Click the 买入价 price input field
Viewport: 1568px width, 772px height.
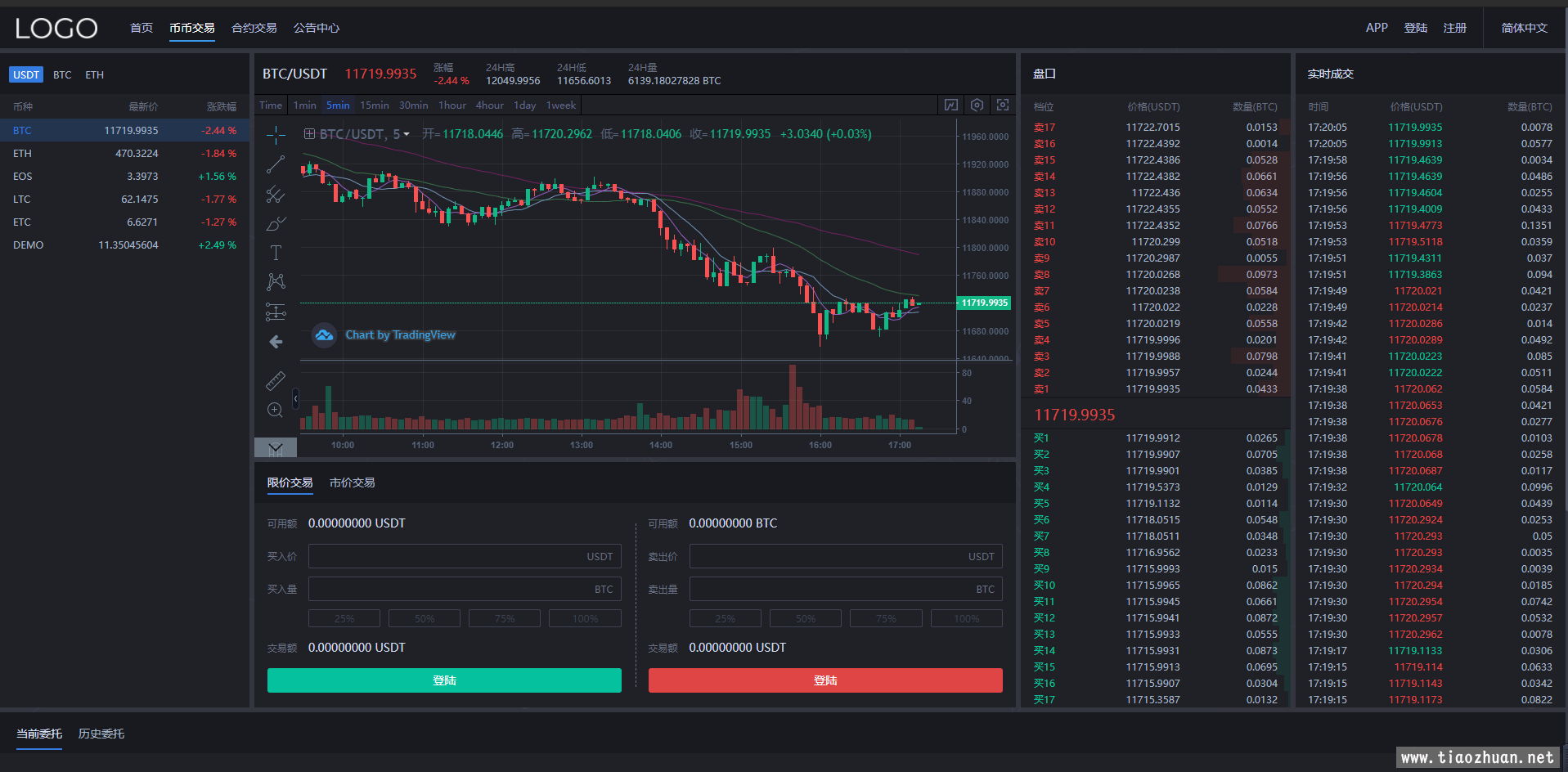[465, 557]
